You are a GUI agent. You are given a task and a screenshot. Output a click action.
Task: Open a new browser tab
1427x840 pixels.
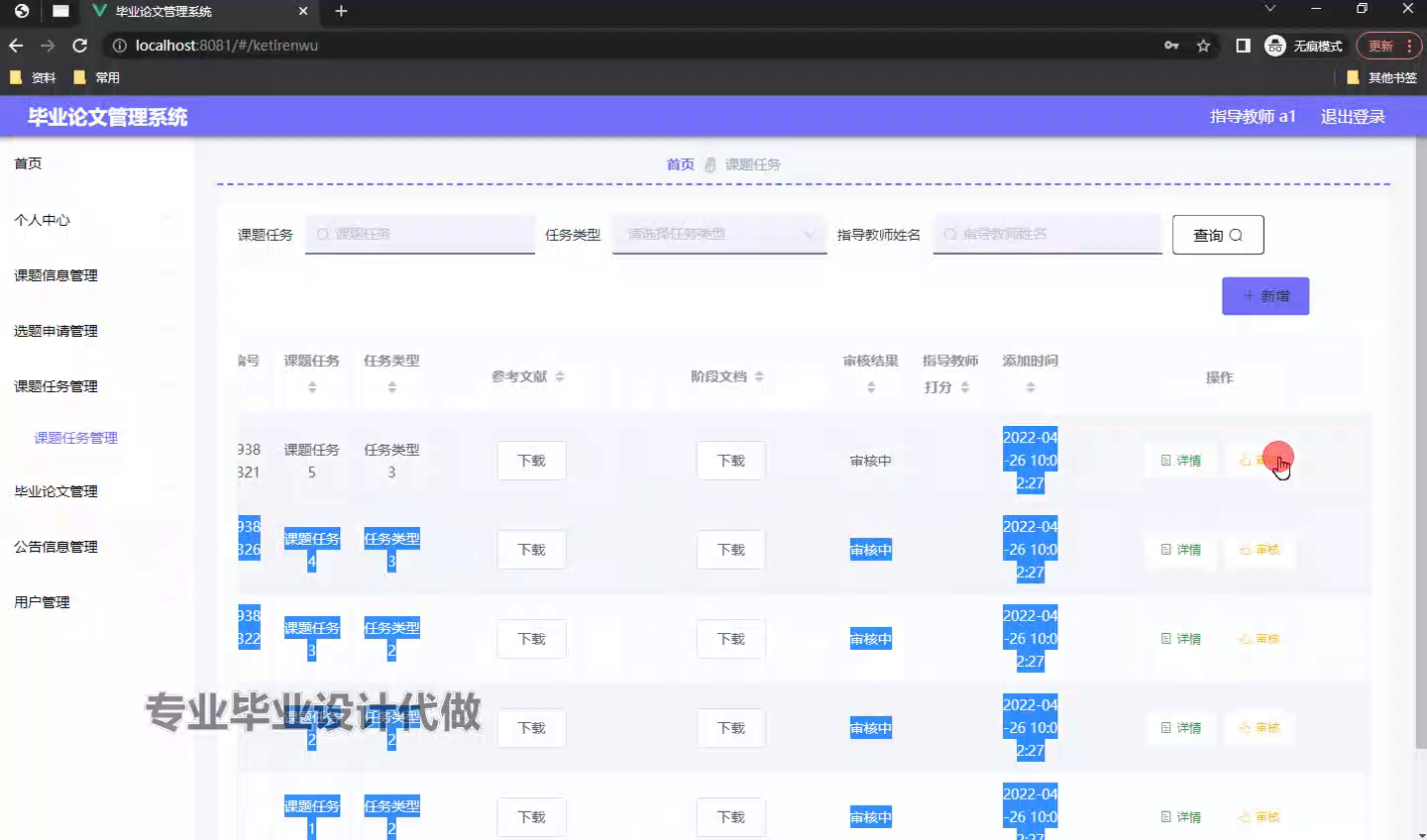click(341, 11)
